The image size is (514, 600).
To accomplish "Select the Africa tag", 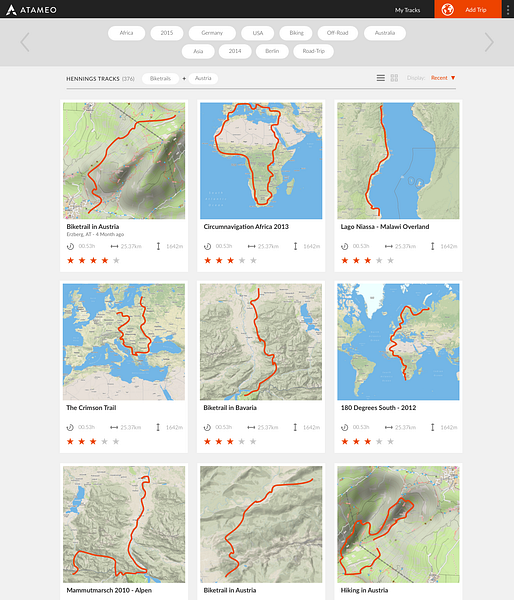I will (x=126, y=33).
